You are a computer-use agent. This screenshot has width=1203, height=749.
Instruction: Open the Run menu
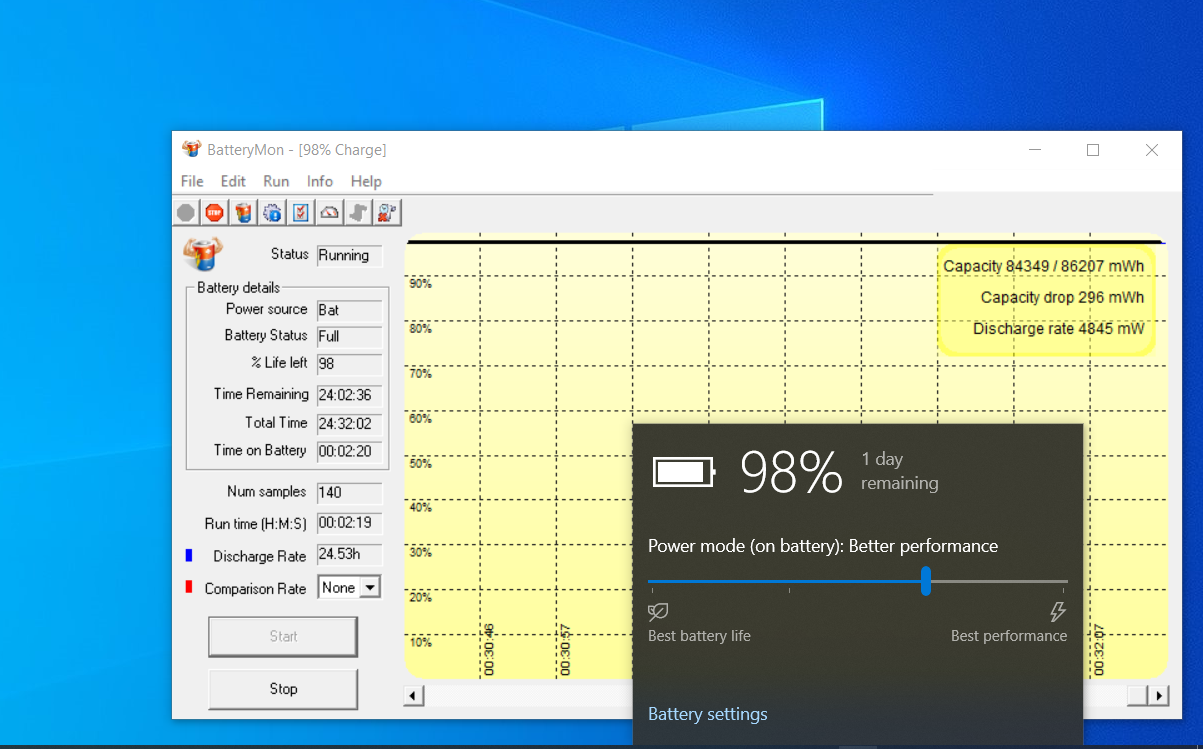(x=276, y=181)
